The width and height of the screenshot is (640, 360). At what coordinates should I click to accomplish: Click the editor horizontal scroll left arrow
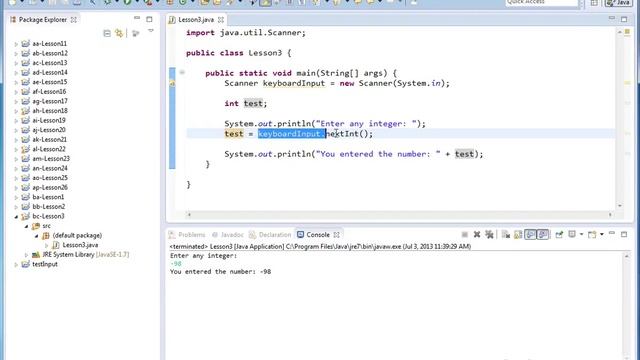(189, 214)
